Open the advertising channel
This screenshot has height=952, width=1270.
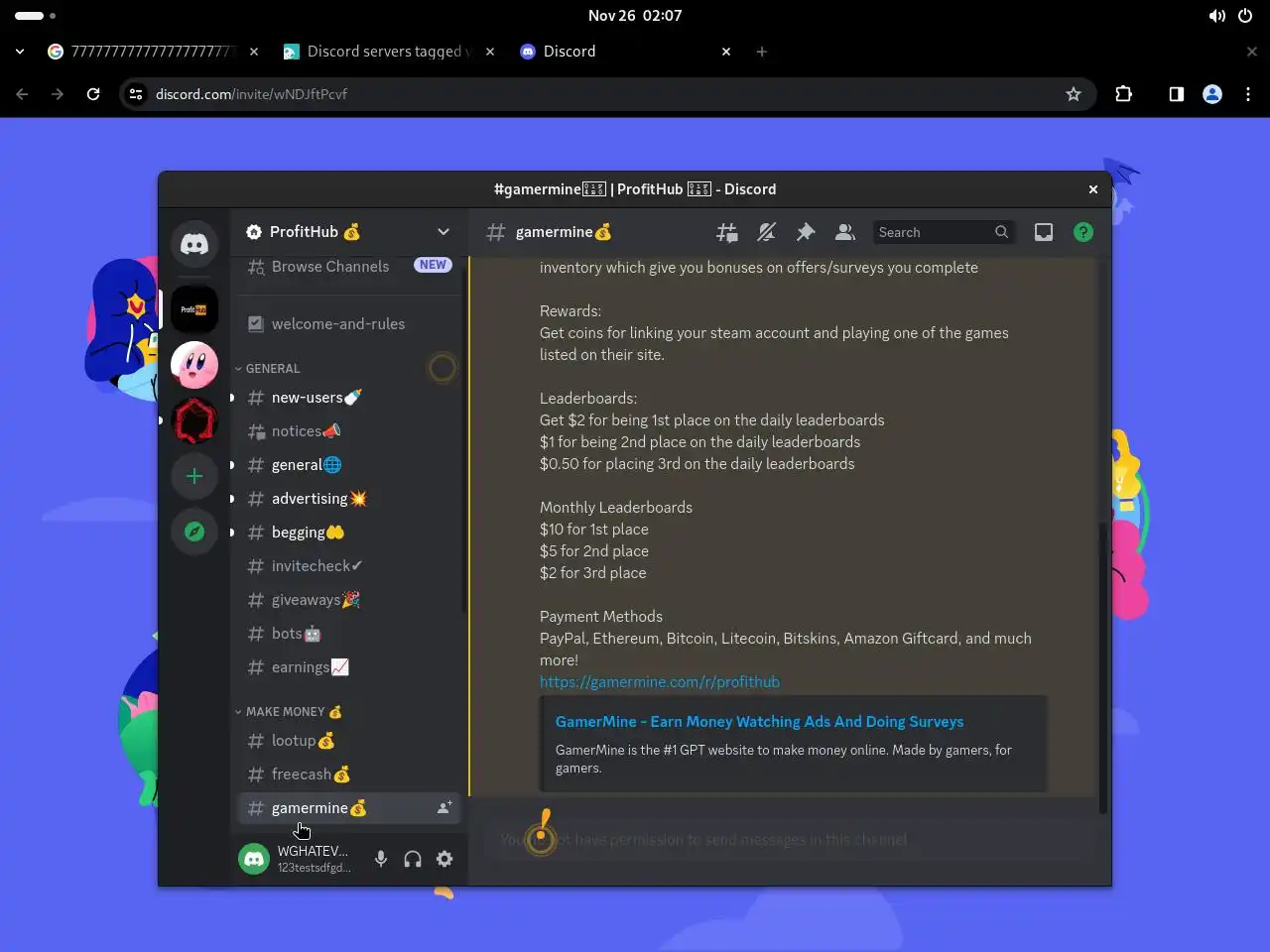[348, 499]
